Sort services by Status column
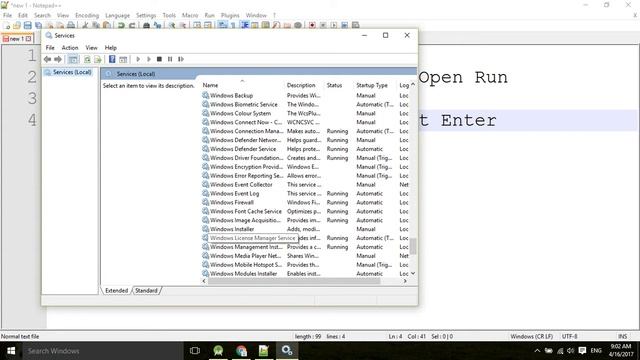Image resolution: width=640 pixels, height=360 pixels. 339,85
